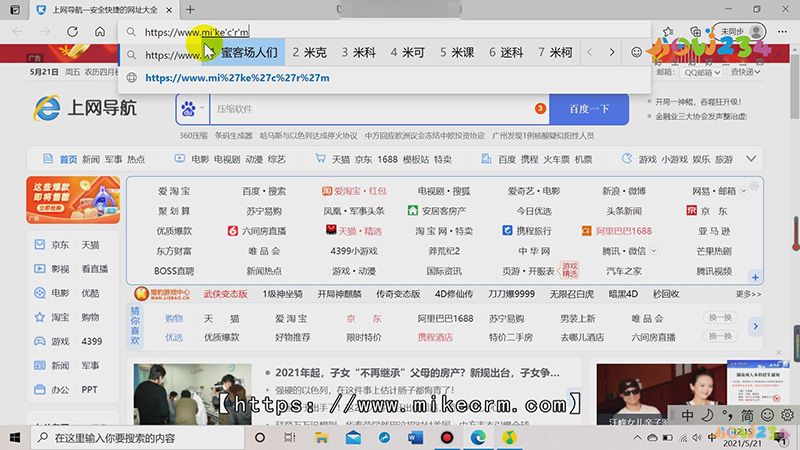
Task: Open sidebar 淘宝 star icon link
Action: tap(40, 317)
